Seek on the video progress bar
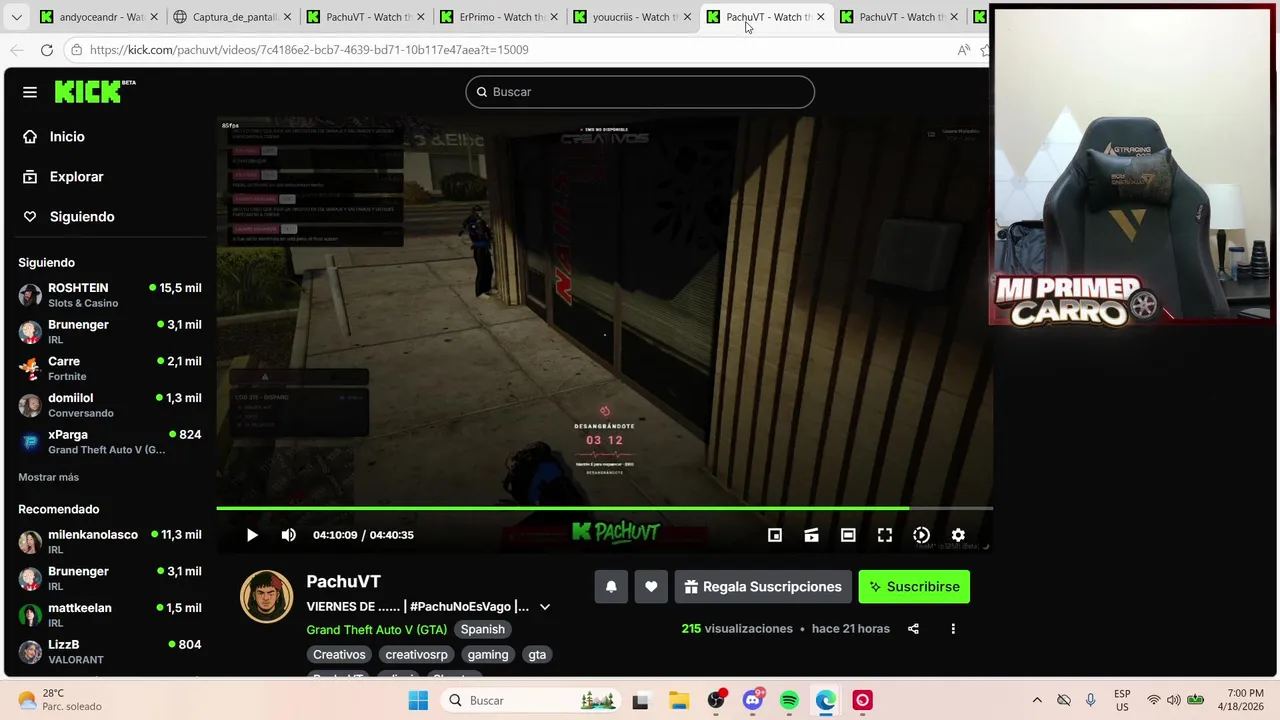1280x720 pixels. (x=604, y=508)
